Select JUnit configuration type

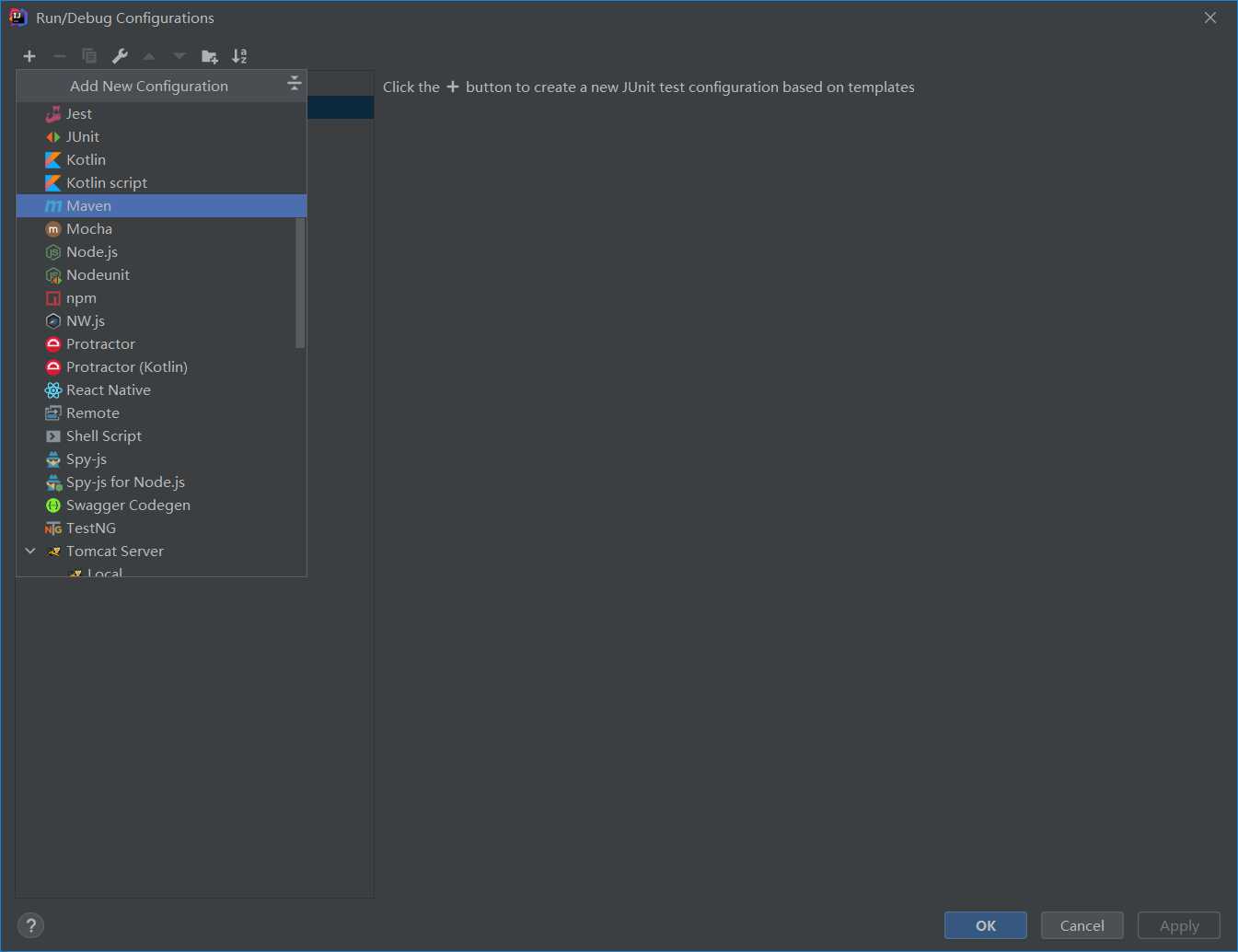coord(161,137)
